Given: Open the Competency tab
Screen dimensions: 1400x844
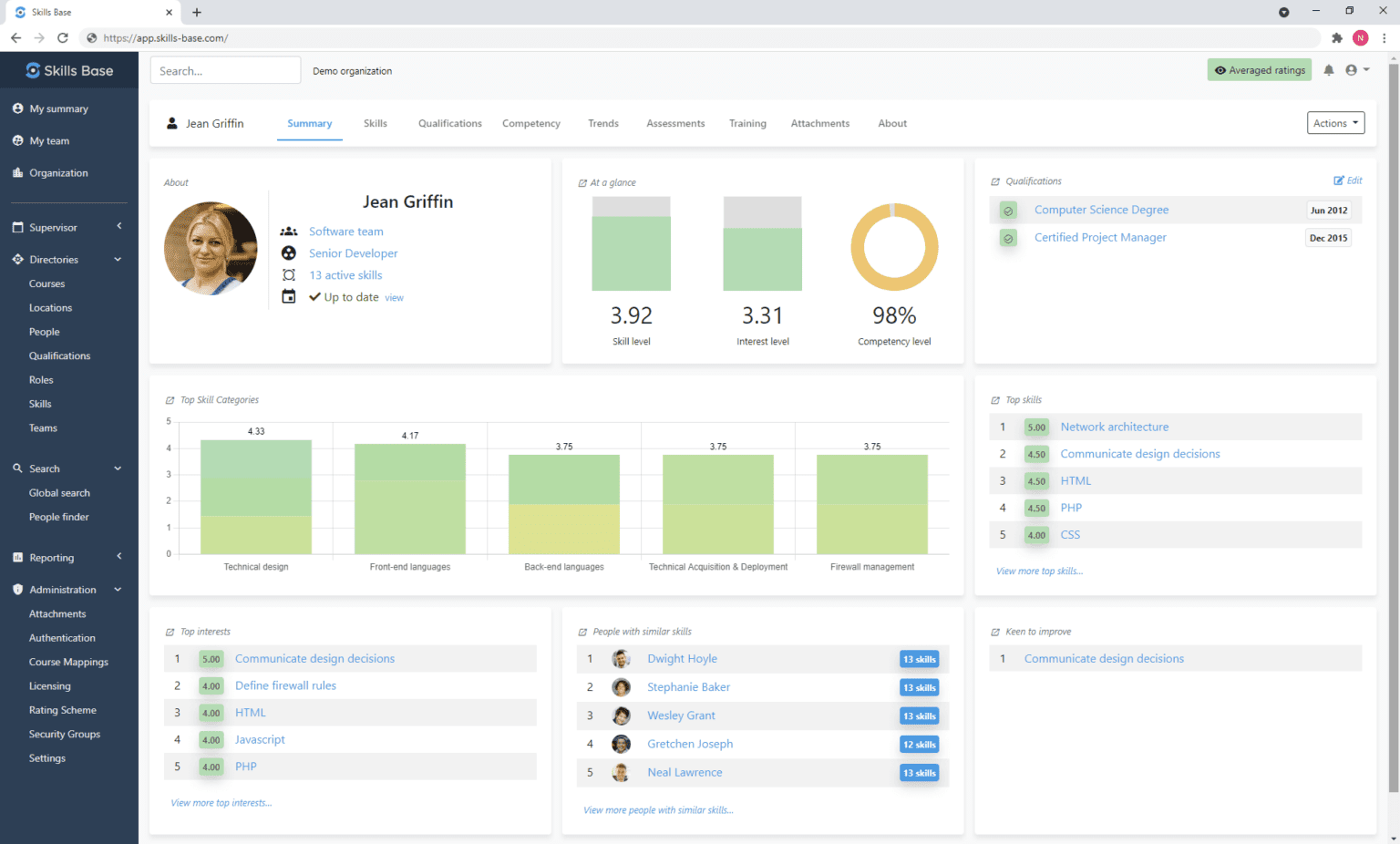Looking at the screenshot, I should coord(530,123).
